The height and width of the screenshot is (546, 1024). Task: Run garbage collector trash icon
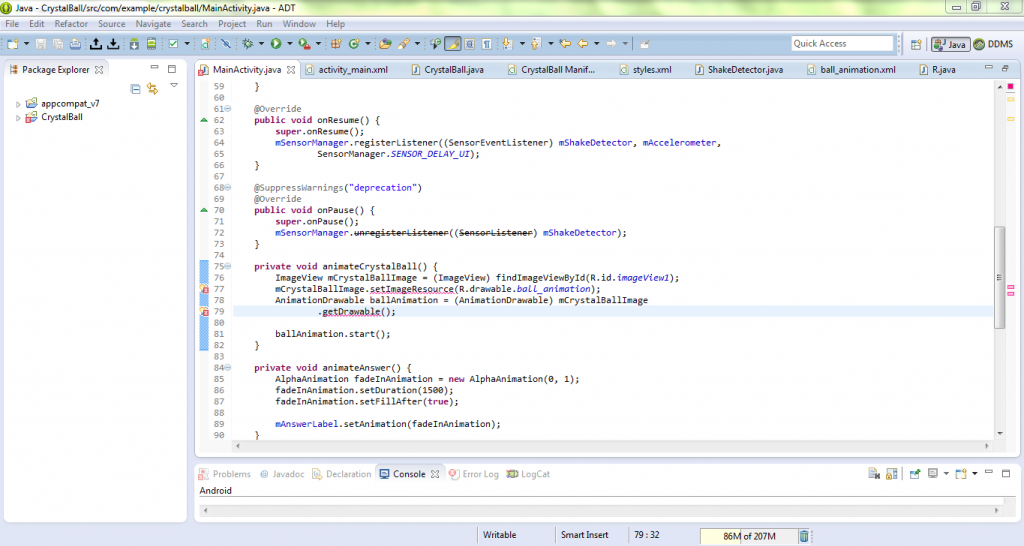pyautogui.click(x=804, y=536)
